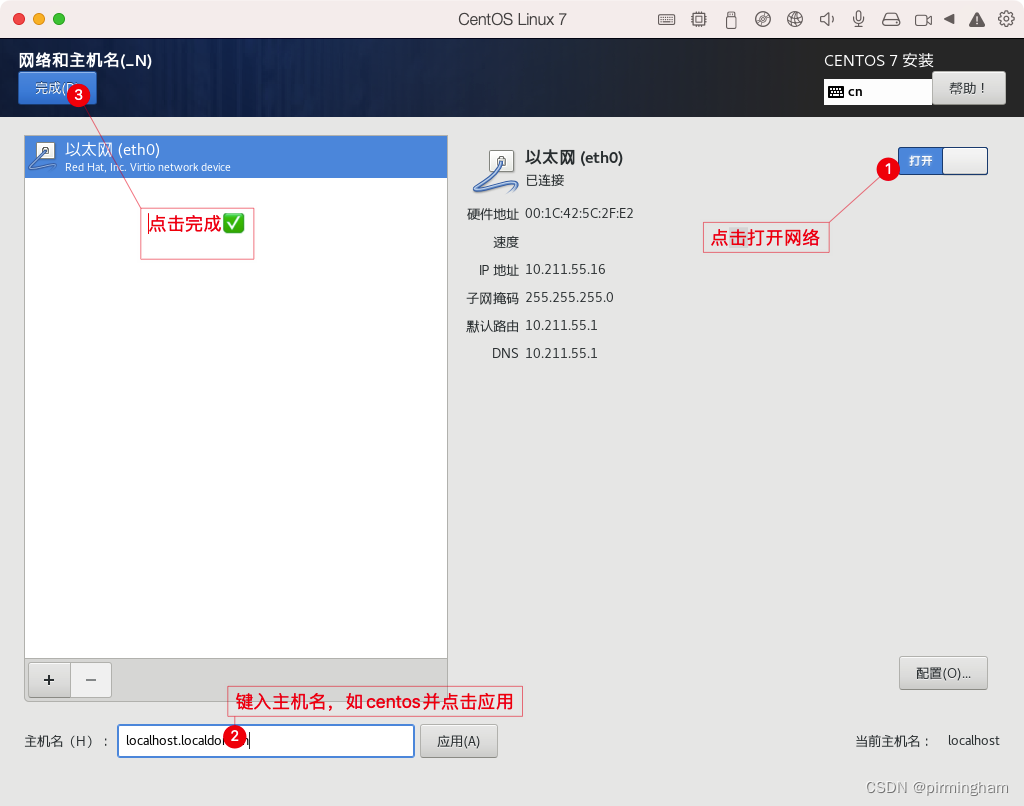Click the 帮助！ help button
The height and width of the screenshot is (806, 1024).
pos(968,88)
